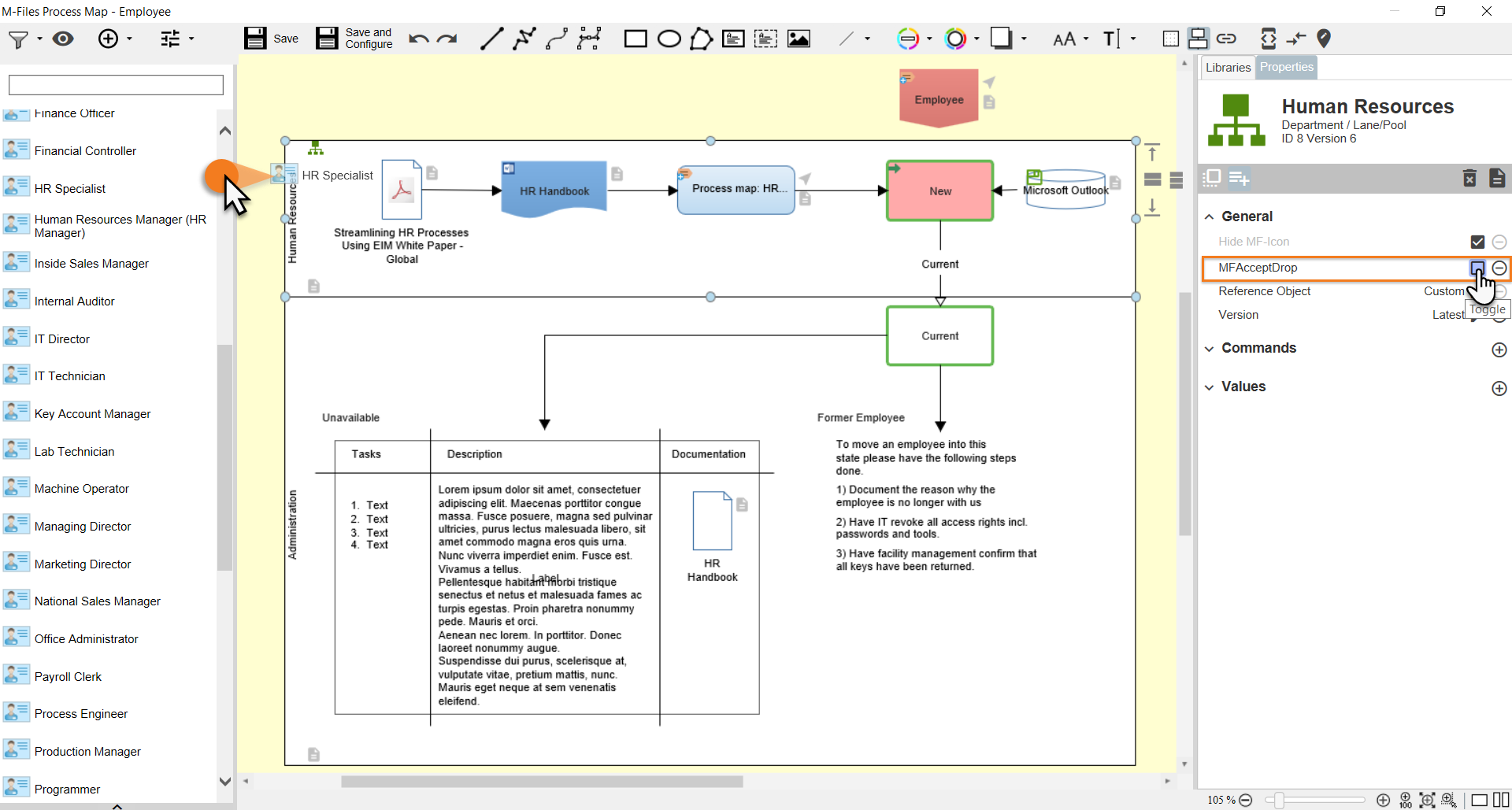Viewport: 1512px width, 810px height.
Task: Open the filter funnel dropdown
Action: (x=24, y=39)
